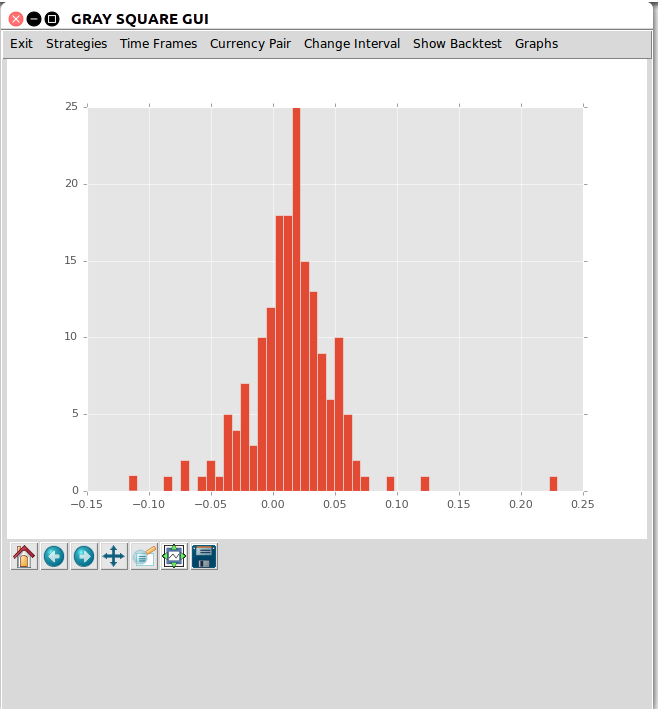
Task: Click the window title GRAY SQUARE GUI
Action: coord(140,19)
